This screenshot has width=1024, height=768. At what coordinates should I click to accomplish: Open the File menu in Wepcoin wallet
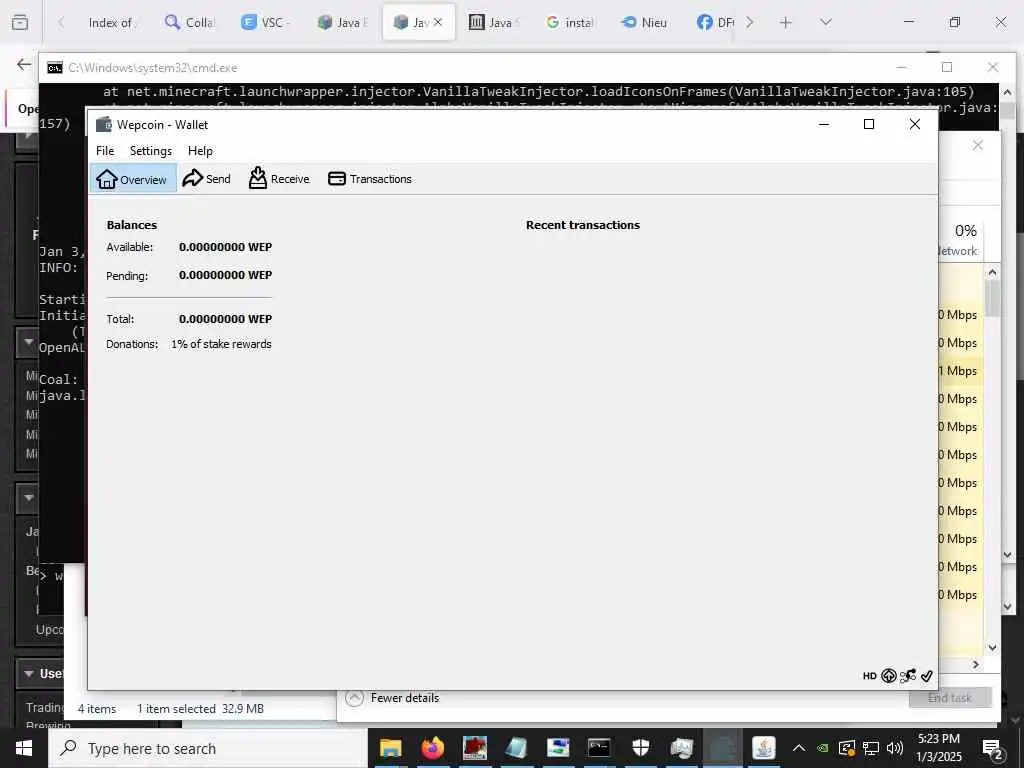coord(105,151)
